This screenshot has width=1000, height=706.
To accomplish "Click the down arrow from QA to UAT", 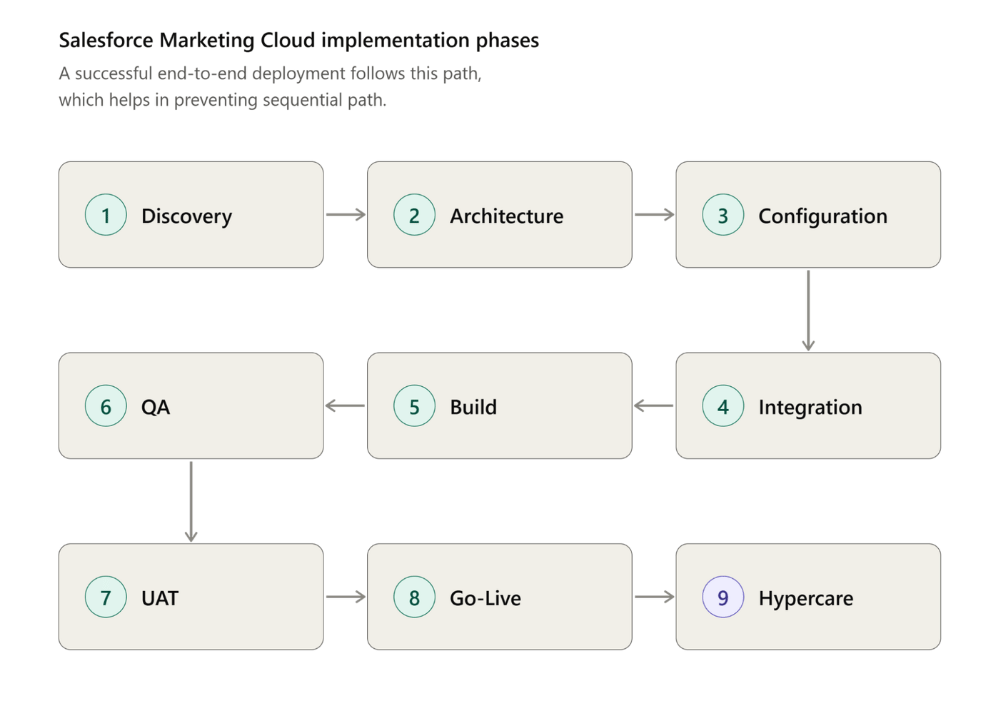I will coord(191,502).
